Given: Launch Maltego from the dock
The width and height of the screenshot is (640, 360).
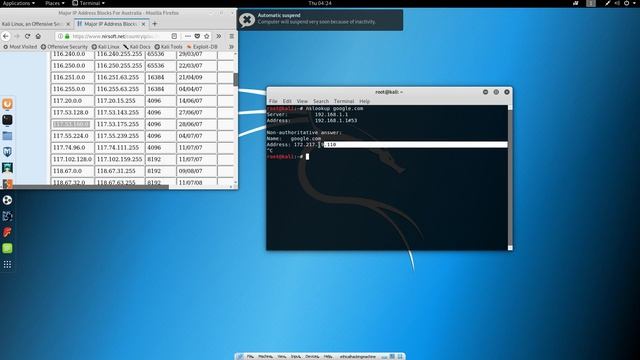Looking at the screenshot, I should (x=7, y=200).
